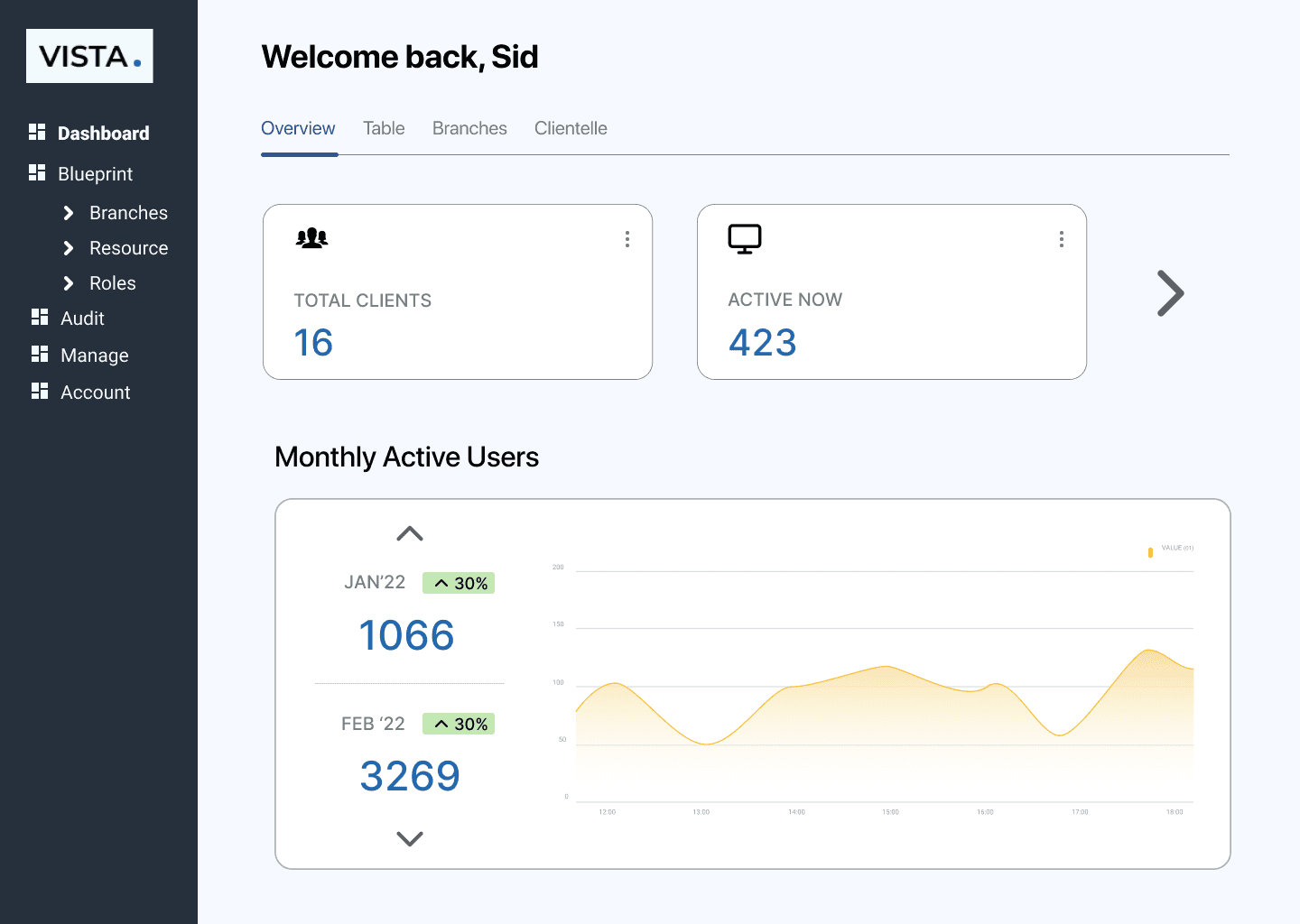
Task: Click the JAN'22 month label
Action: tap(375, 582)
